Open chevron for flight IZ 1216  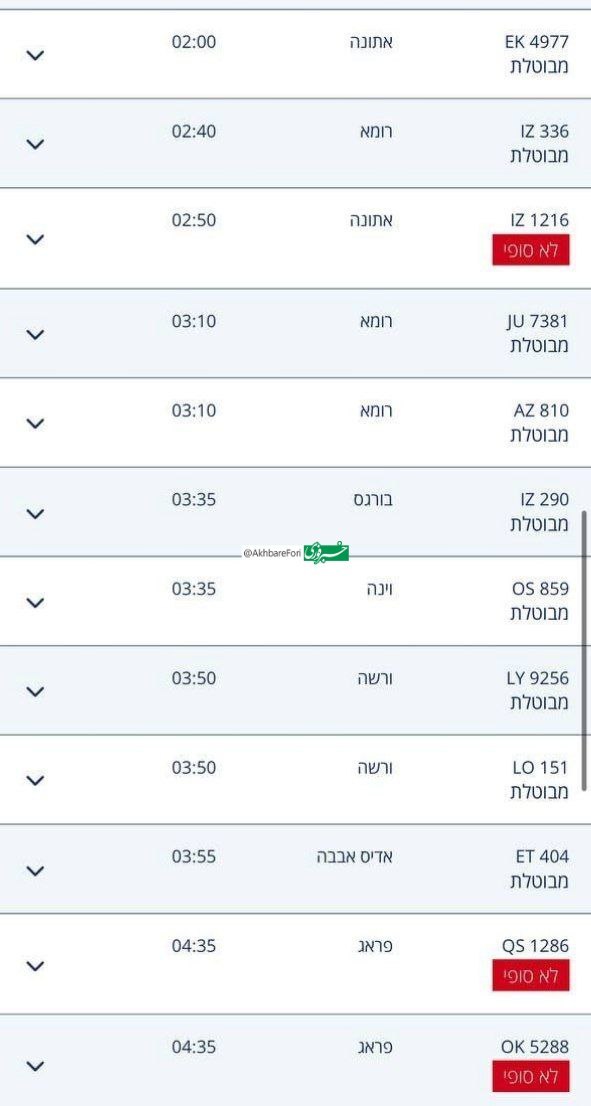35,239
